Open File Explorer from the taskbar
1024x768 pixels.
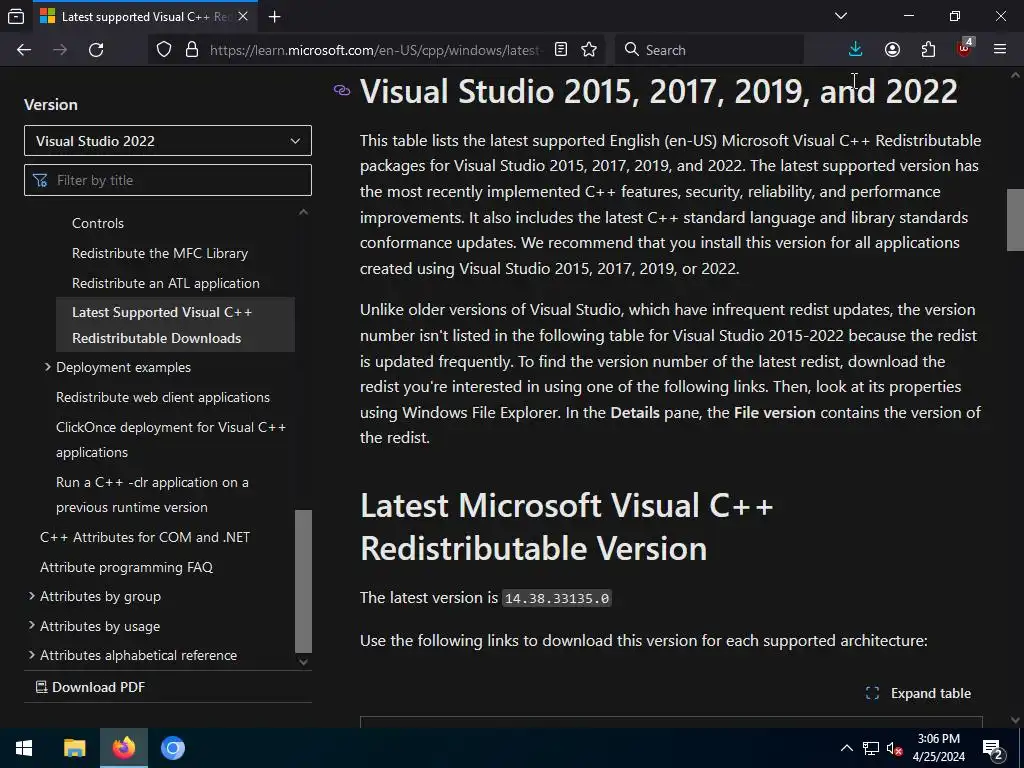point(74,748)
